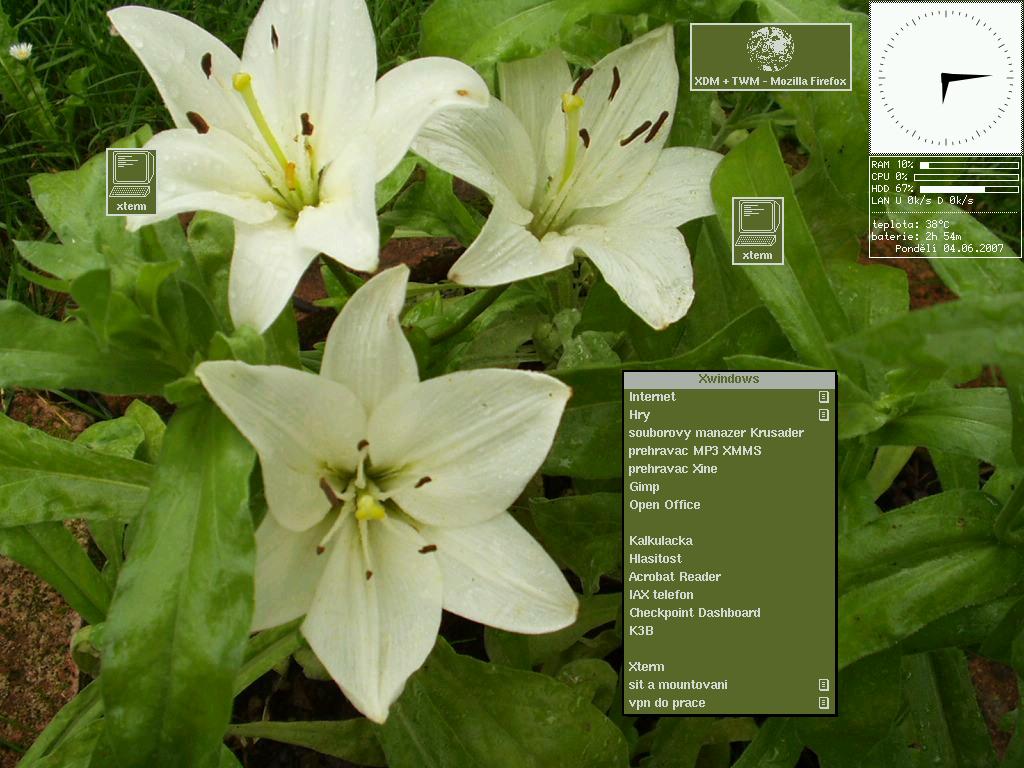
Task: Select prehravac MP3 XMMS menu entry
Action: coord(695,451)
